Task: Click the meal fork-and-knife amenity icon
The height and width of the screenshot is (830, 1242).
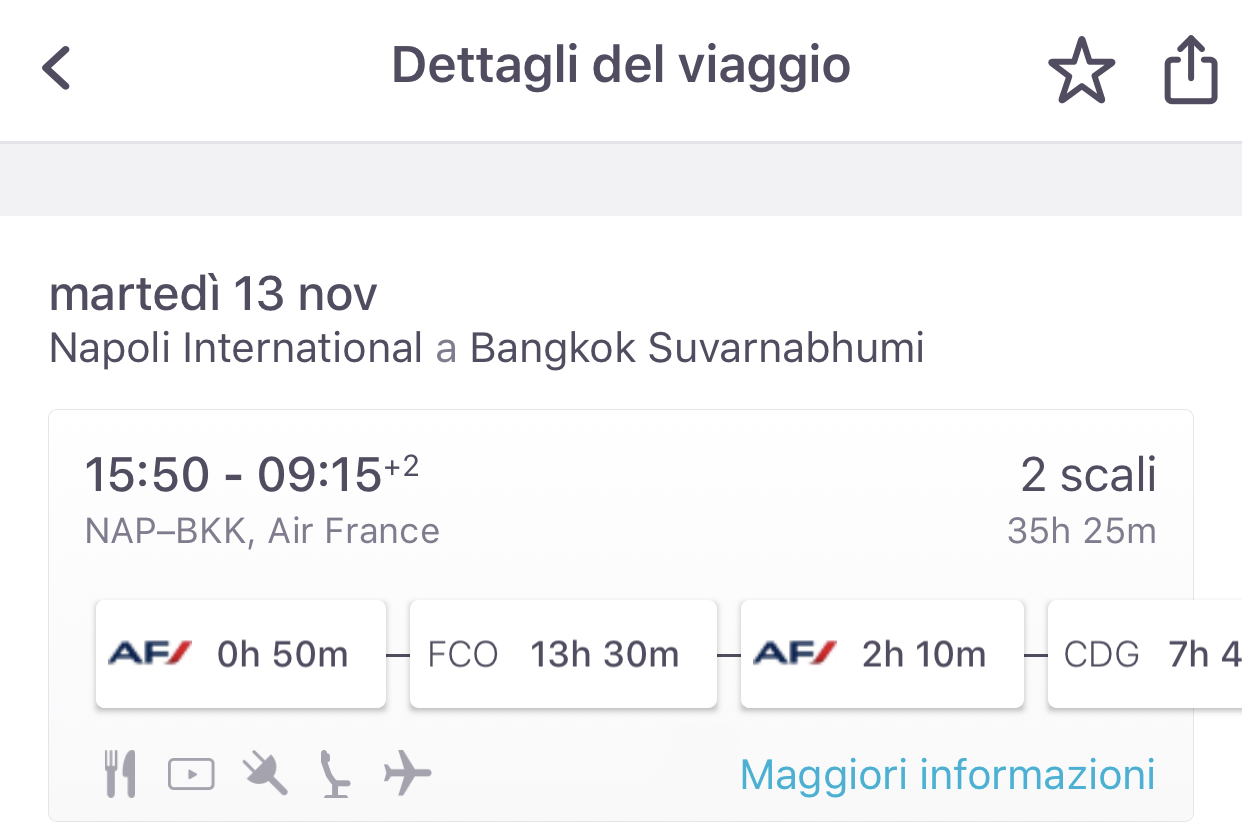Action: 121,775
